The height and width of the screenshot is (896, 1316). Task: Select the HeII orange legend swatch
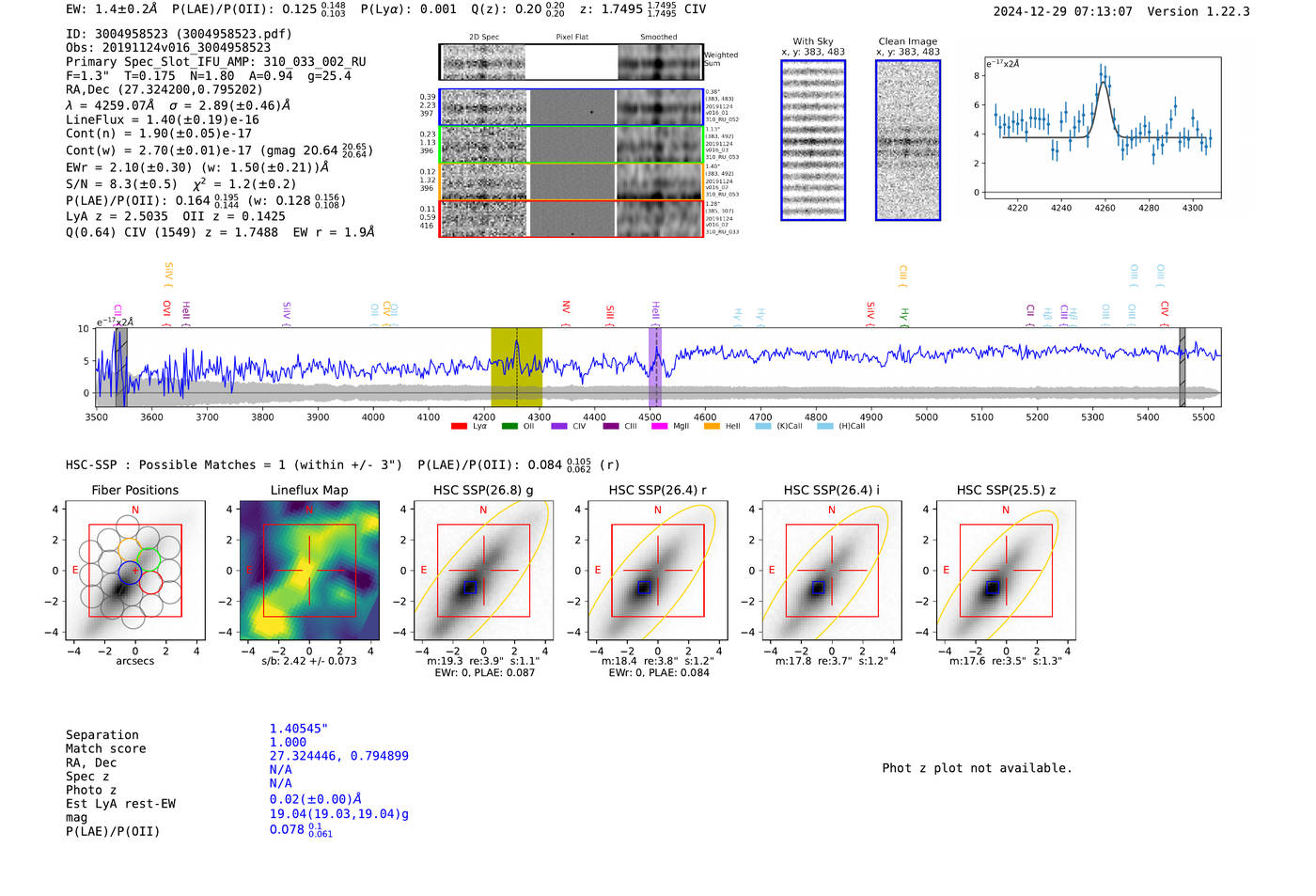click(x=712, y=426)
